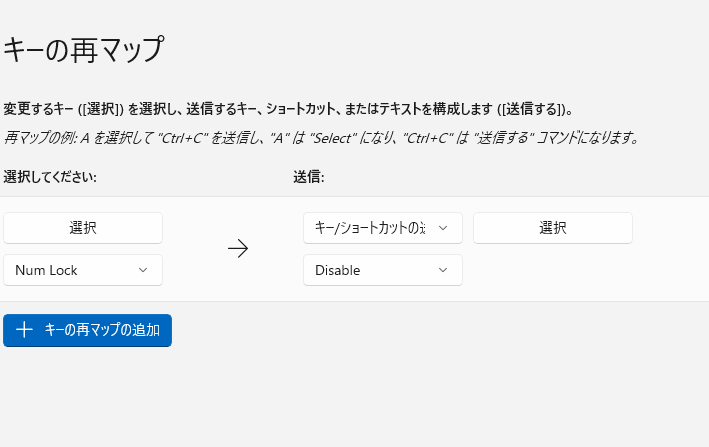Click the chevron in the Disable combo box
Image resolution: width=709 pixels, height=447 pixels.
(442, 270)
